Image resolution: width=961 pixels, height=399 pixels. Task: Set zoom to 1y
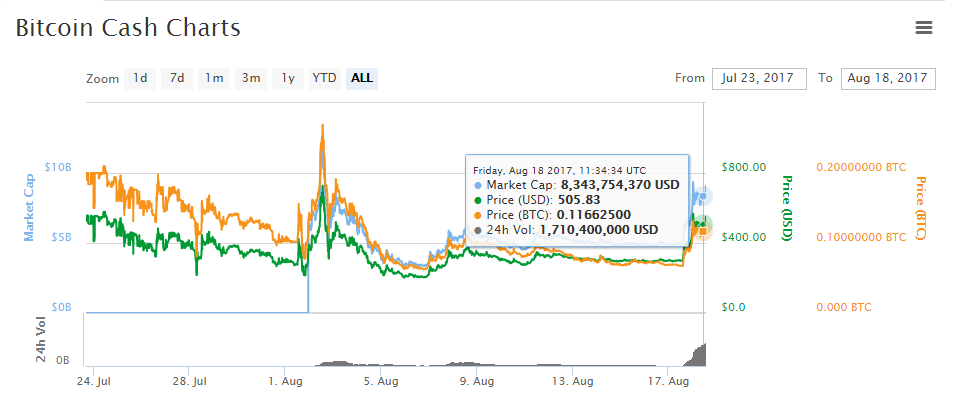[x=288, y=78]
